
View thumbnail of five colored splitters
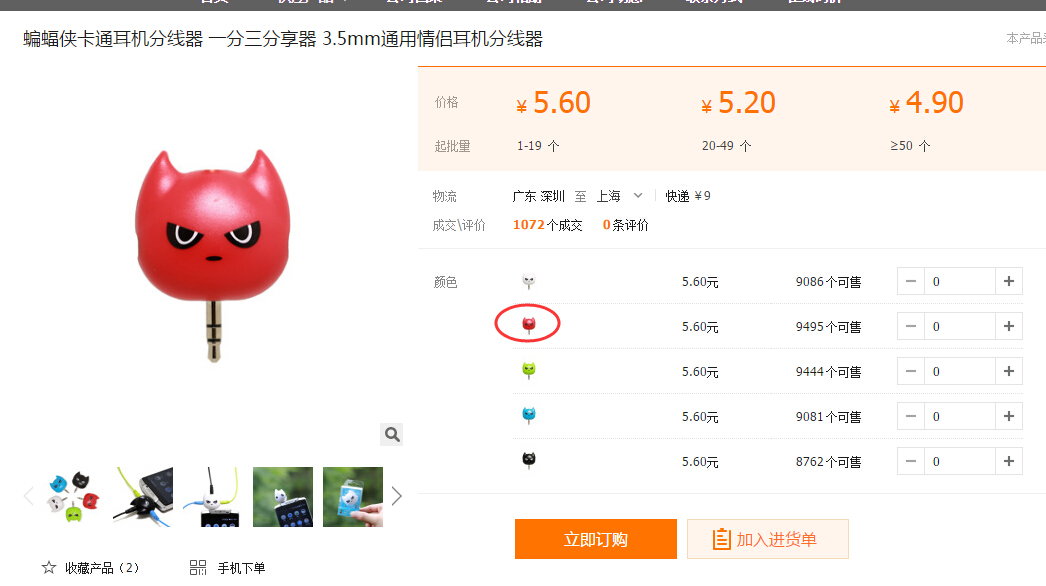click(x=73, y=497)
